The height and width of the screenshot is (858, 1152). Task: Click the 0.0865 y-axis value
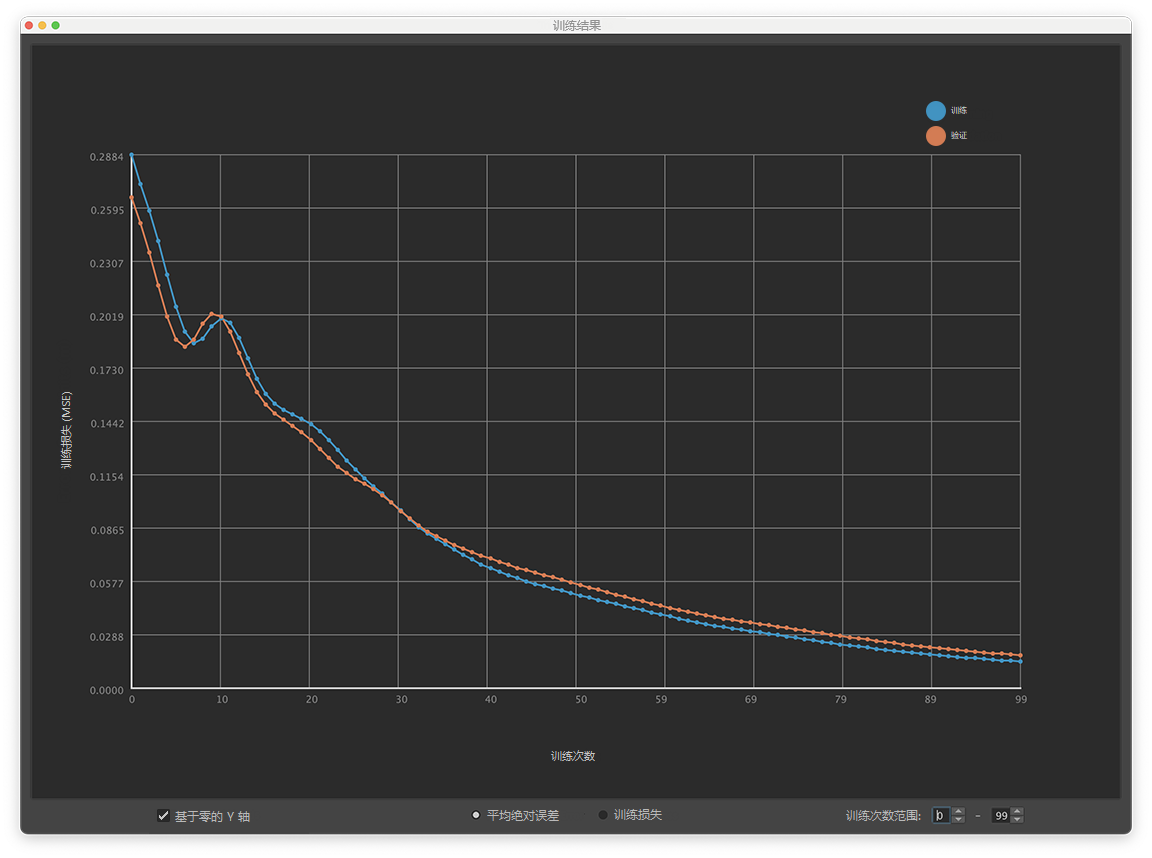(x=107, y=530)
